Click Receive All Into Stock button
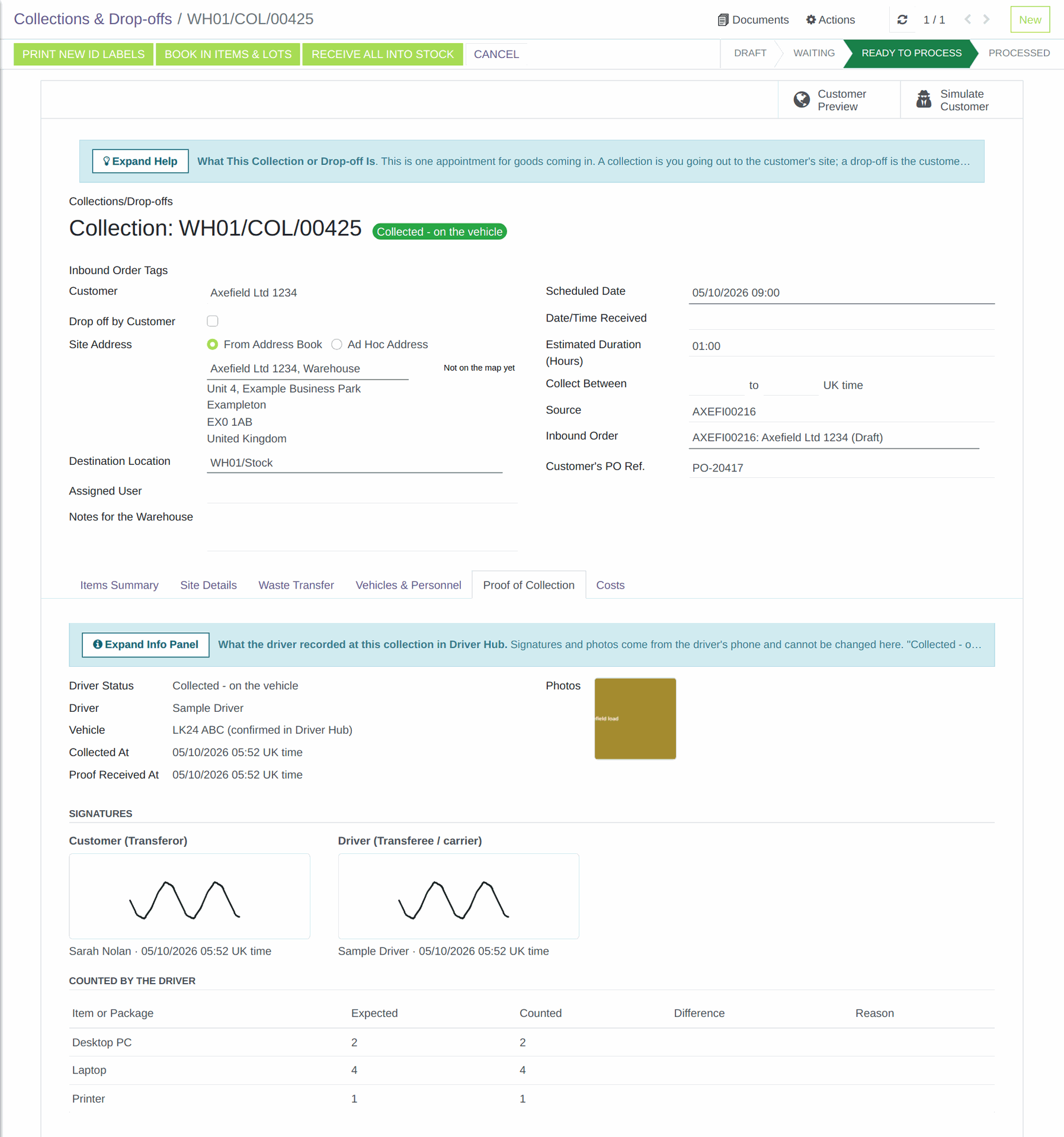The height and width of the screenshot is (1137, 1064). click(x=383, y=54)
